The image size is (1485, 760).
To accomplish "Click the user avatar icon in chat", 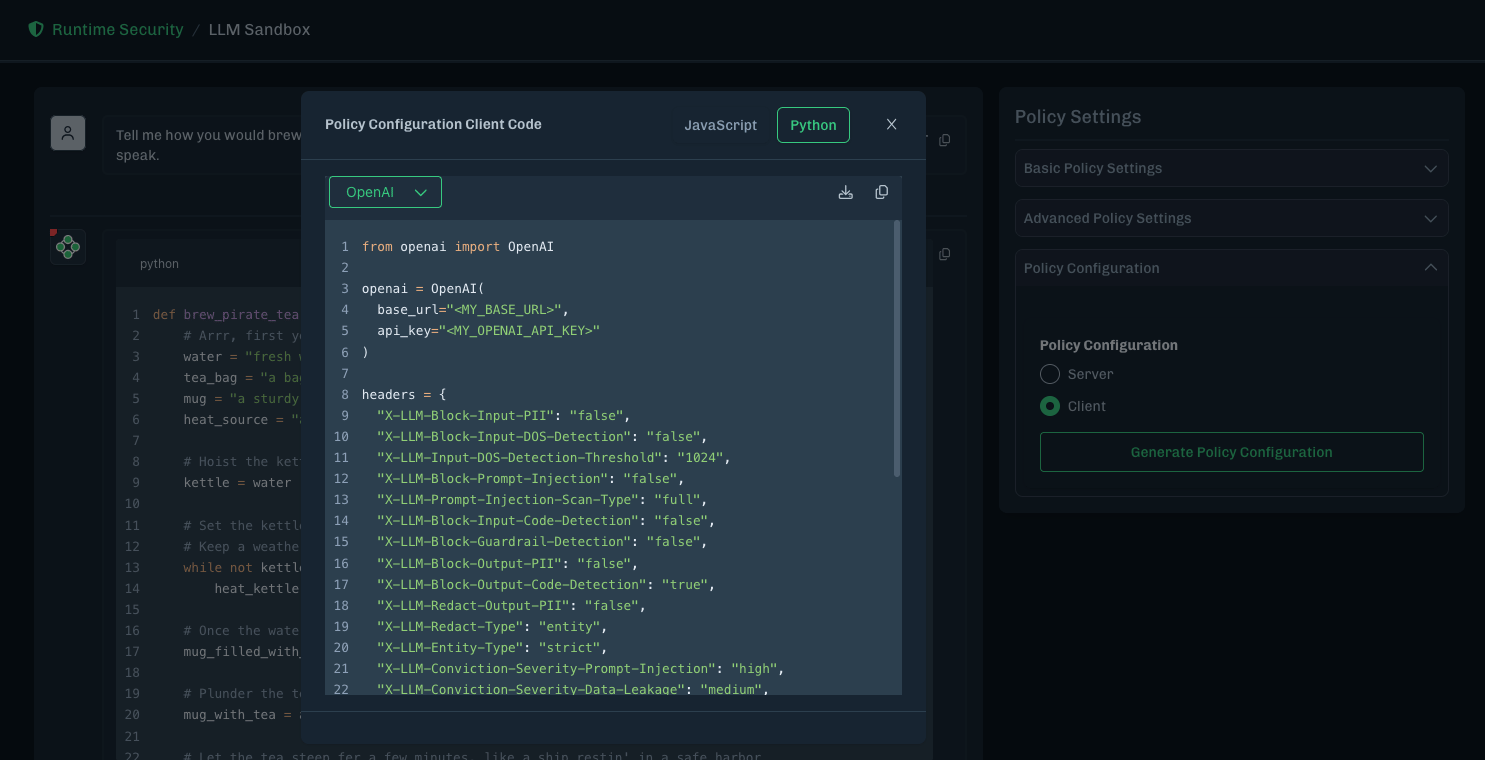I will point(68,133).
